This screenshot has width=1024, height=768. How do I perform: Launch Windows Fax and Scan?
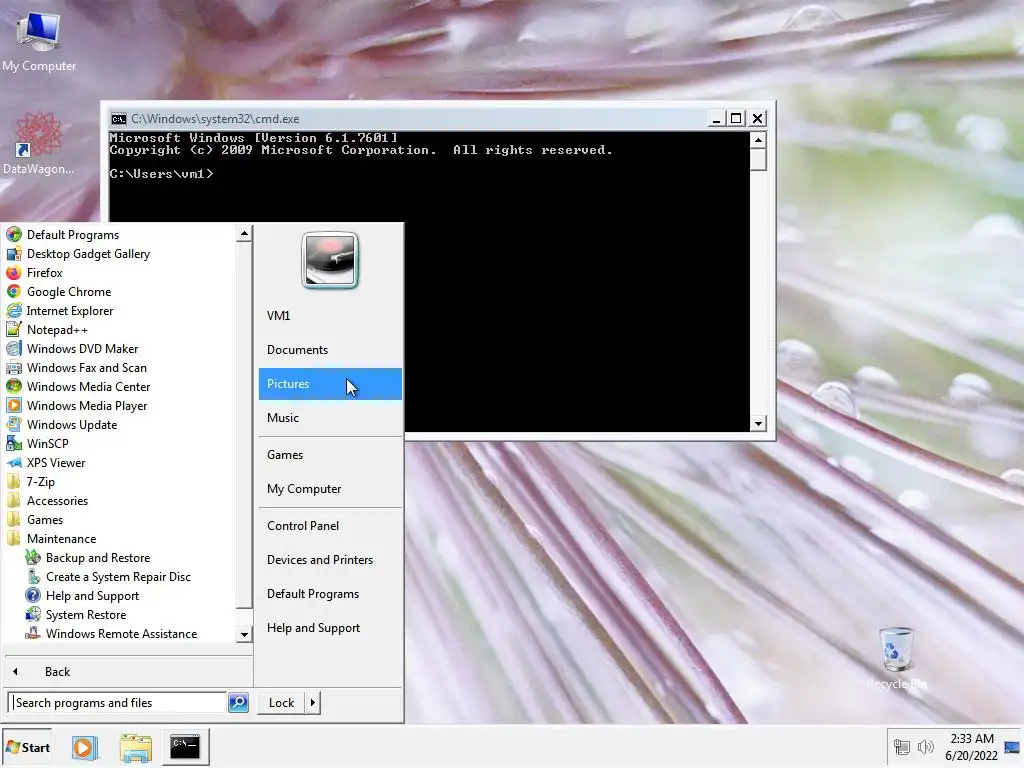pos(76,367)
